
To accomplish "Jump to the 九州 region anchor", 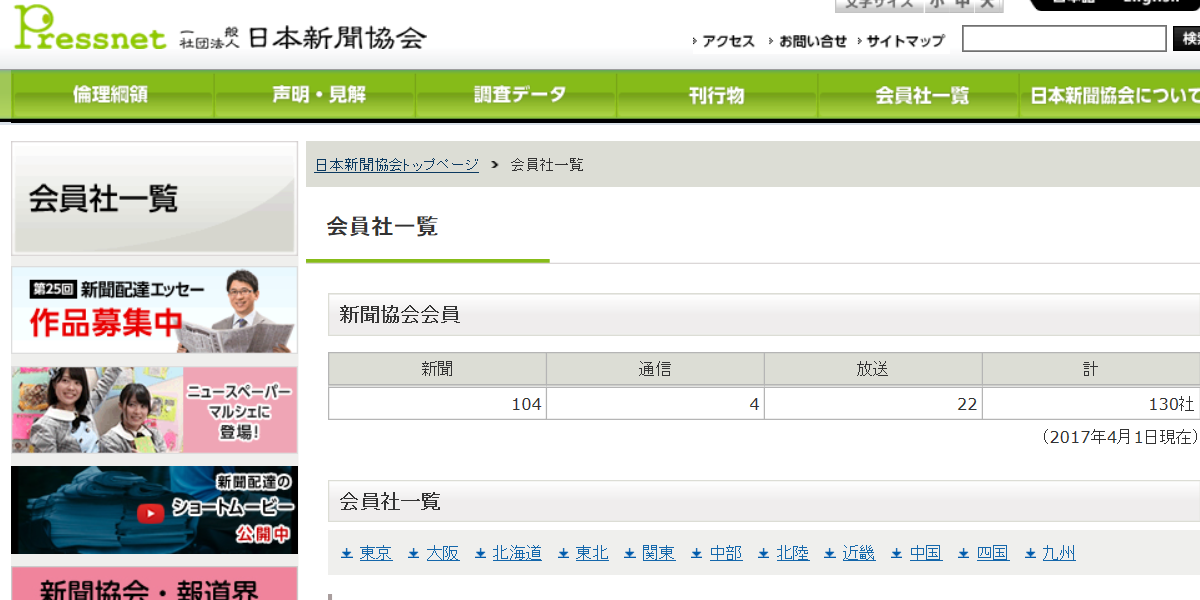I will pyautogui.click(x=1059, y=553).
